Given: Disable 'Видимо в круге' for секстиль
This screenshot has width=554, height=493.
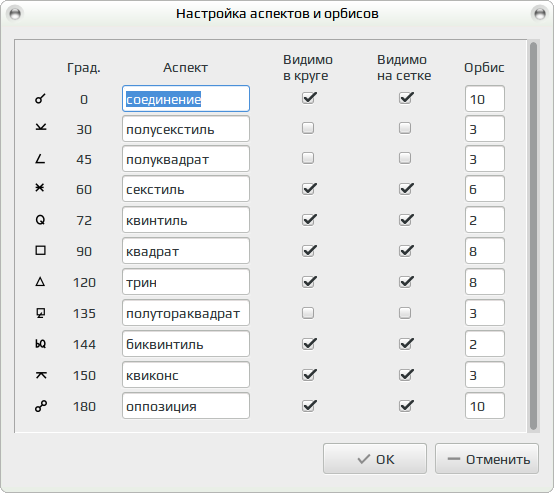Looking at the screenshot, I should (x=308, y=189).
